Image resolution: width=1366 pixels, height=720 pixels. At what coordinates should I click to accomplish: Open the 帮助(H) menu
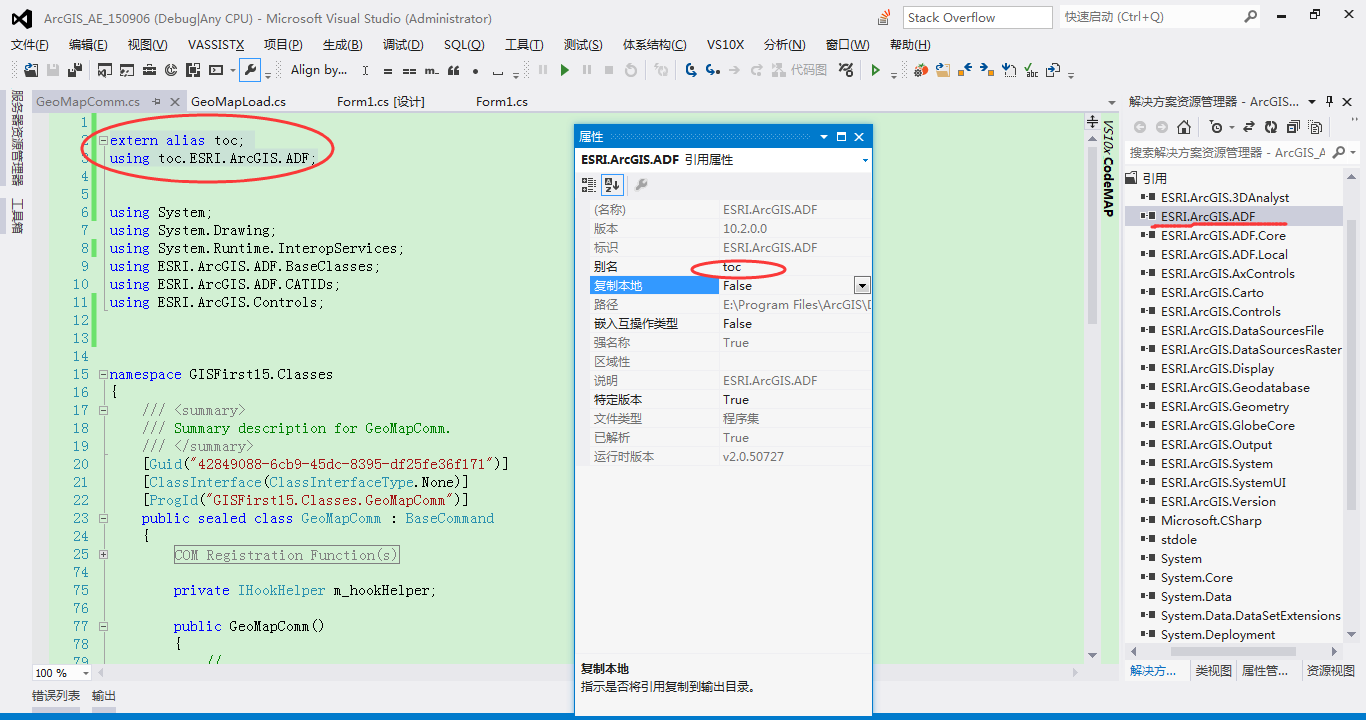click(x=910, y=45)
